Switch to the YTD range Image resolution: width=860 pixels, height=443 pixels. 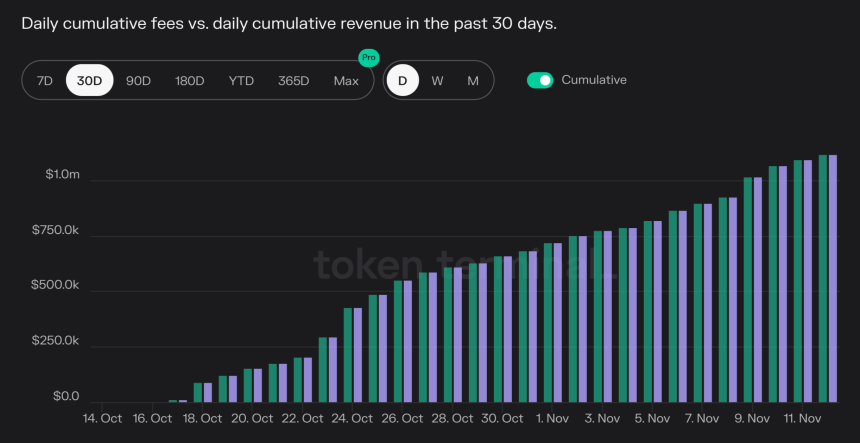point(241,81)
